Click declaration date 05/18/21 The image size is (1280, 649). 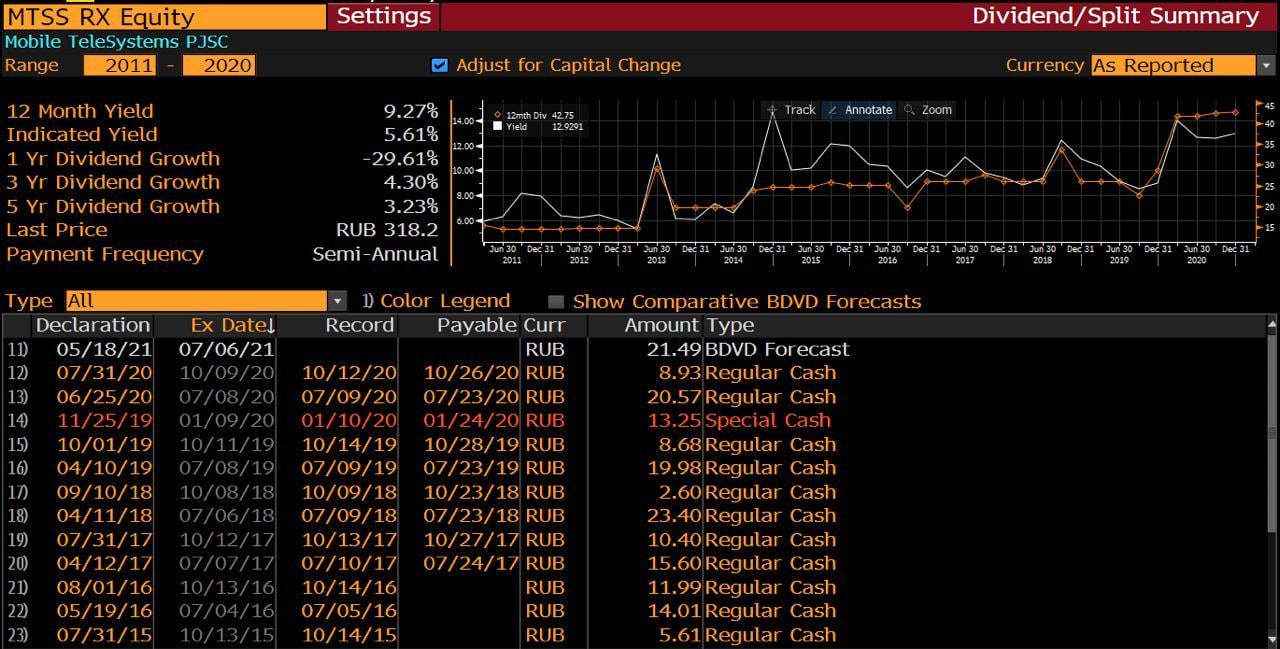pyautogui.click(x=104, y=349)
